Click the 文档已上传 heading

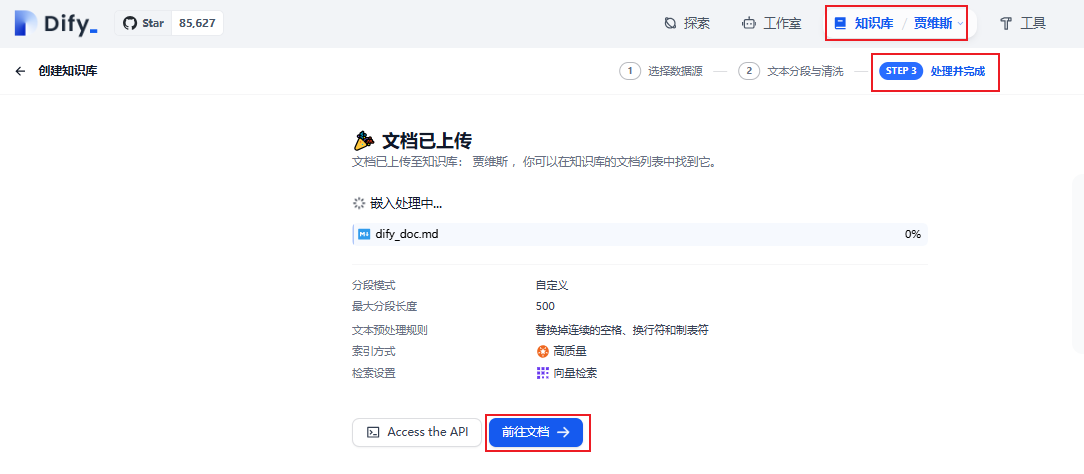[x=427, y=141]
